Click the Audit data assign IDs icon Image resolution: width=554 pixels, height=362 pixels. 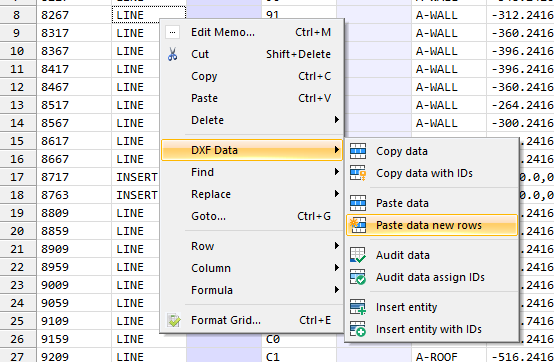[x=358, y=277]
